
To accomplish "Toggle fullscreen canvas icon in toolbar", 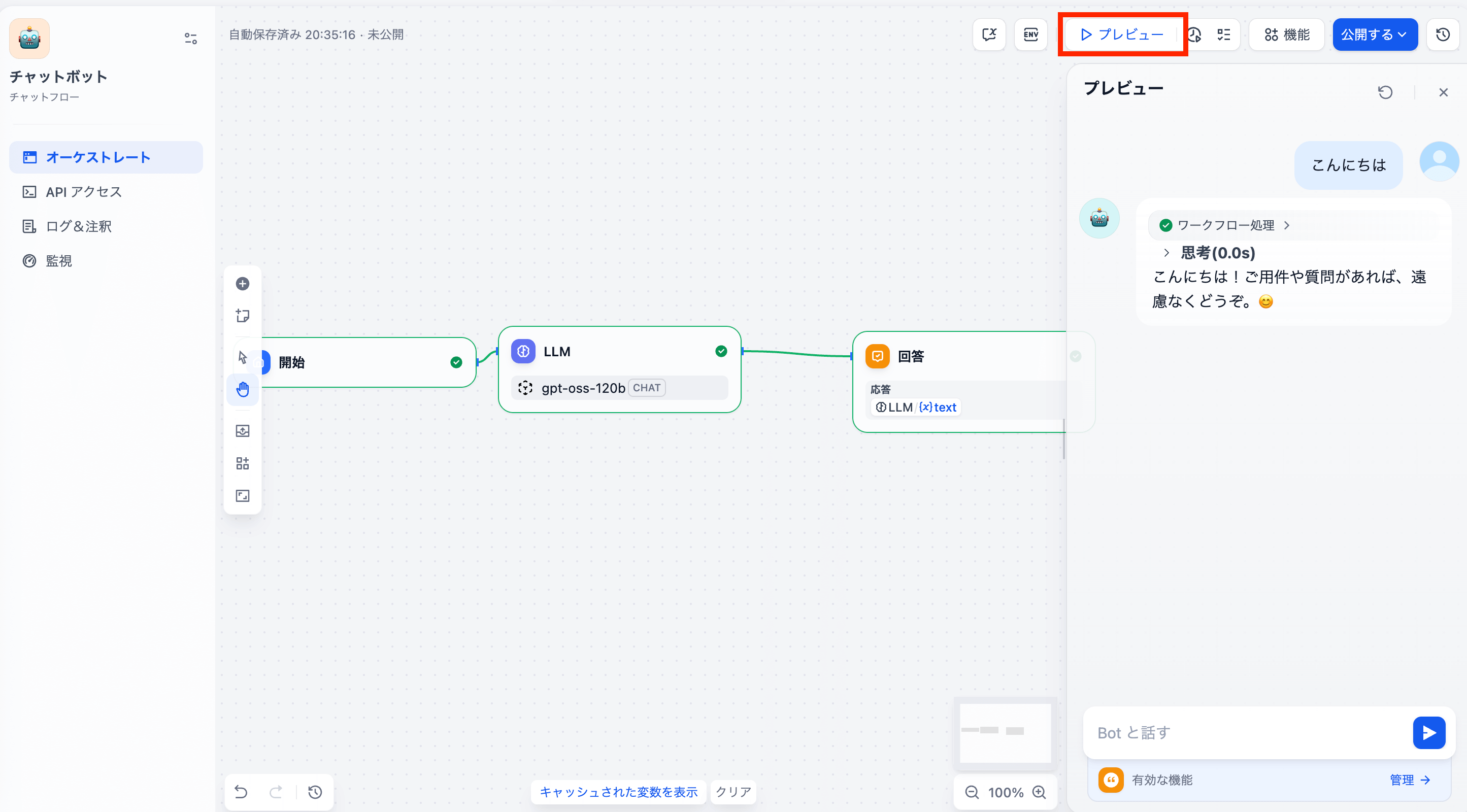I will click(243, 495).
